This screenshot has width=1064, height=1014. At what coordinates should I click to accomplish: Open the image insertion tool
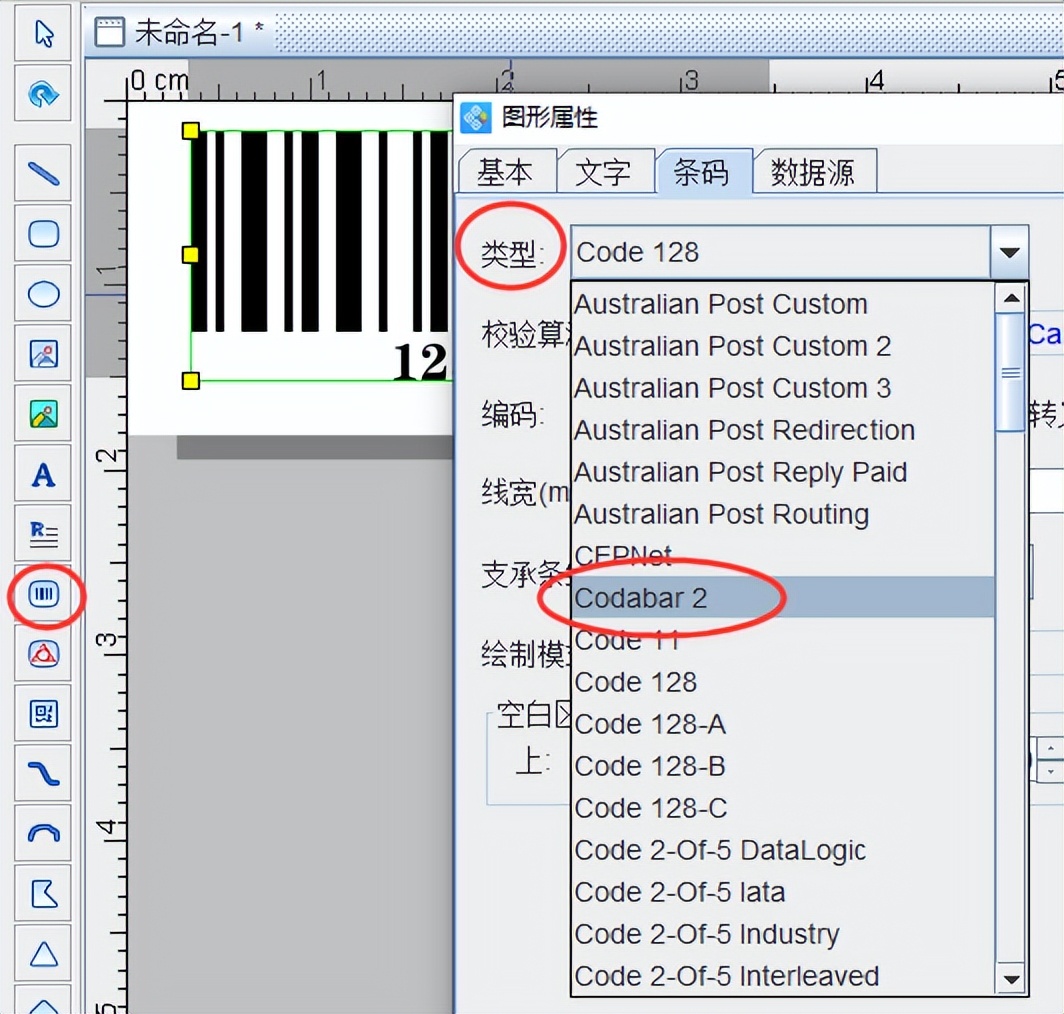(x=42, y=353)
